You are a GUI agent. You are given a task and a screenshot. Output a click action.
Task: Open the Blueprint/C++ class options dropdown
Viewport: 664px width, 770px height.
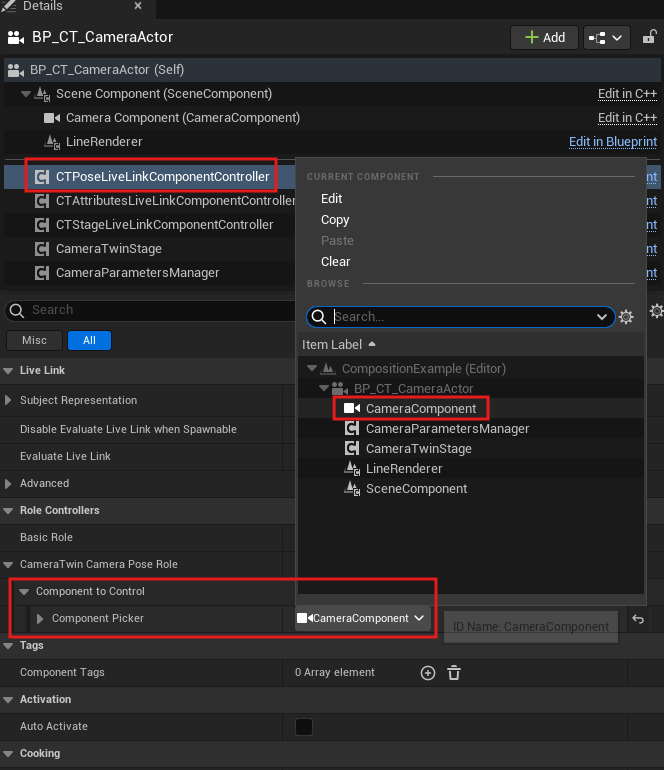click(x=606, y=37)
